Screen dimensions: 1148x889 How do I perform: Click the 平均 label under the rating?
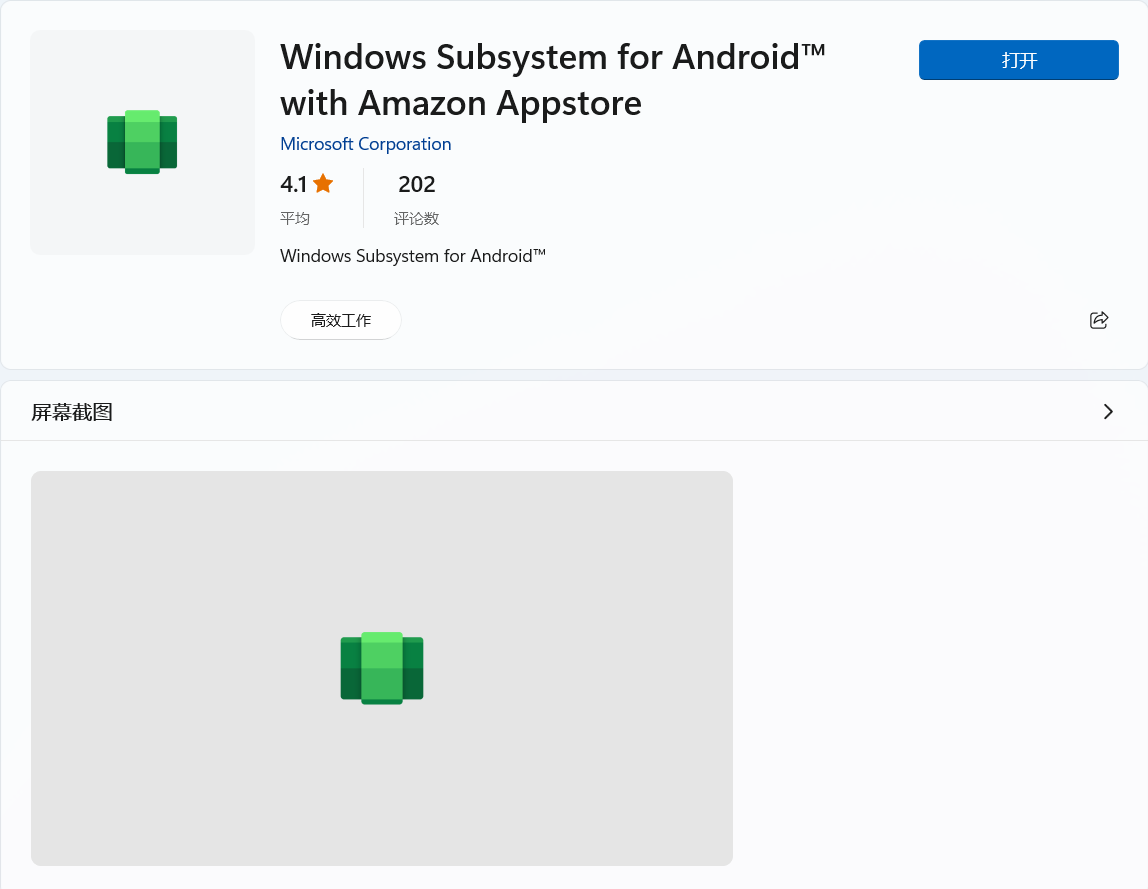tap(295, 218)
